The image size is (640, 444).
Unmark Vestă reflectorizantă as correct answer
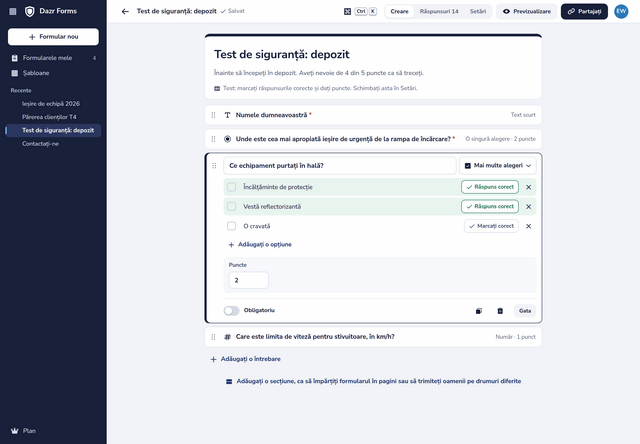pyautogui.click(x=490, y=206)
